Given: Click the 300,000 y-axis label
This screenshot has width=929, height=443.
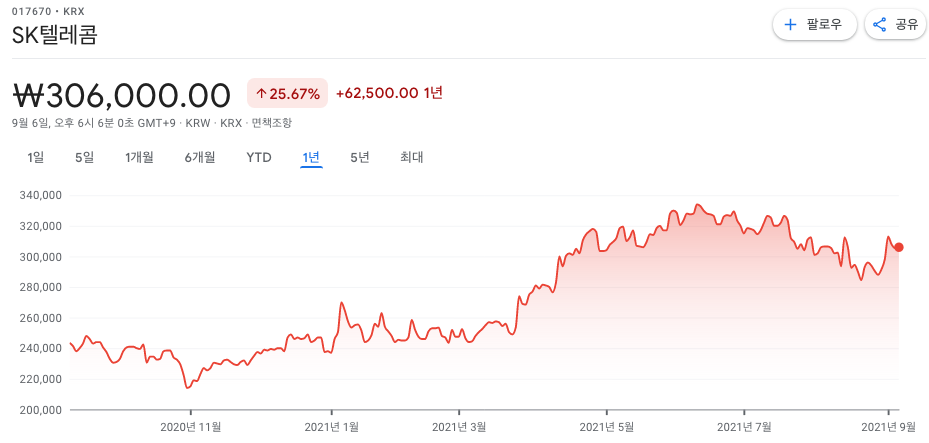Looking at the screenshot, I should [43, 257].
